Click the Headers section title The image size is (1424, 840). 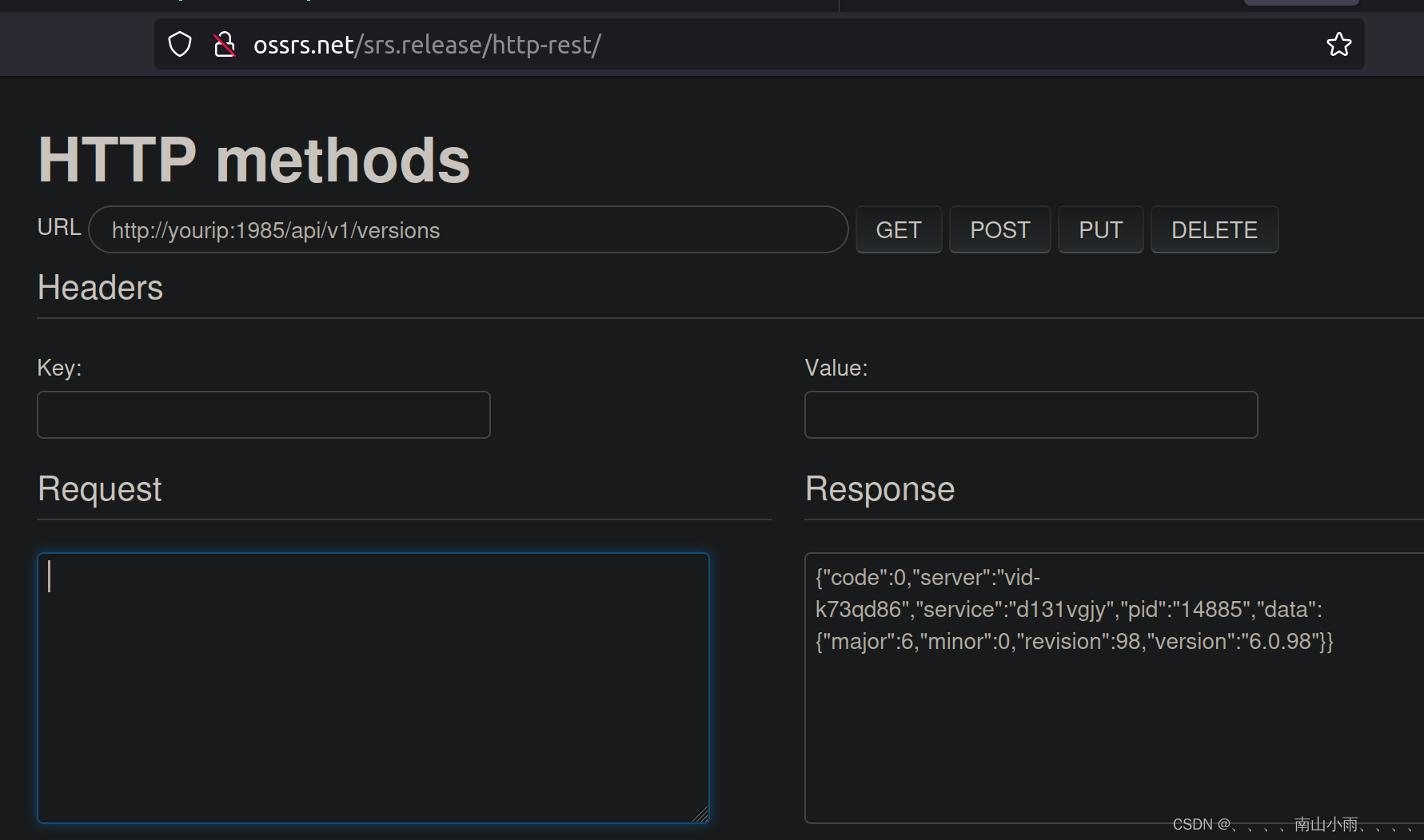[100, 288]
